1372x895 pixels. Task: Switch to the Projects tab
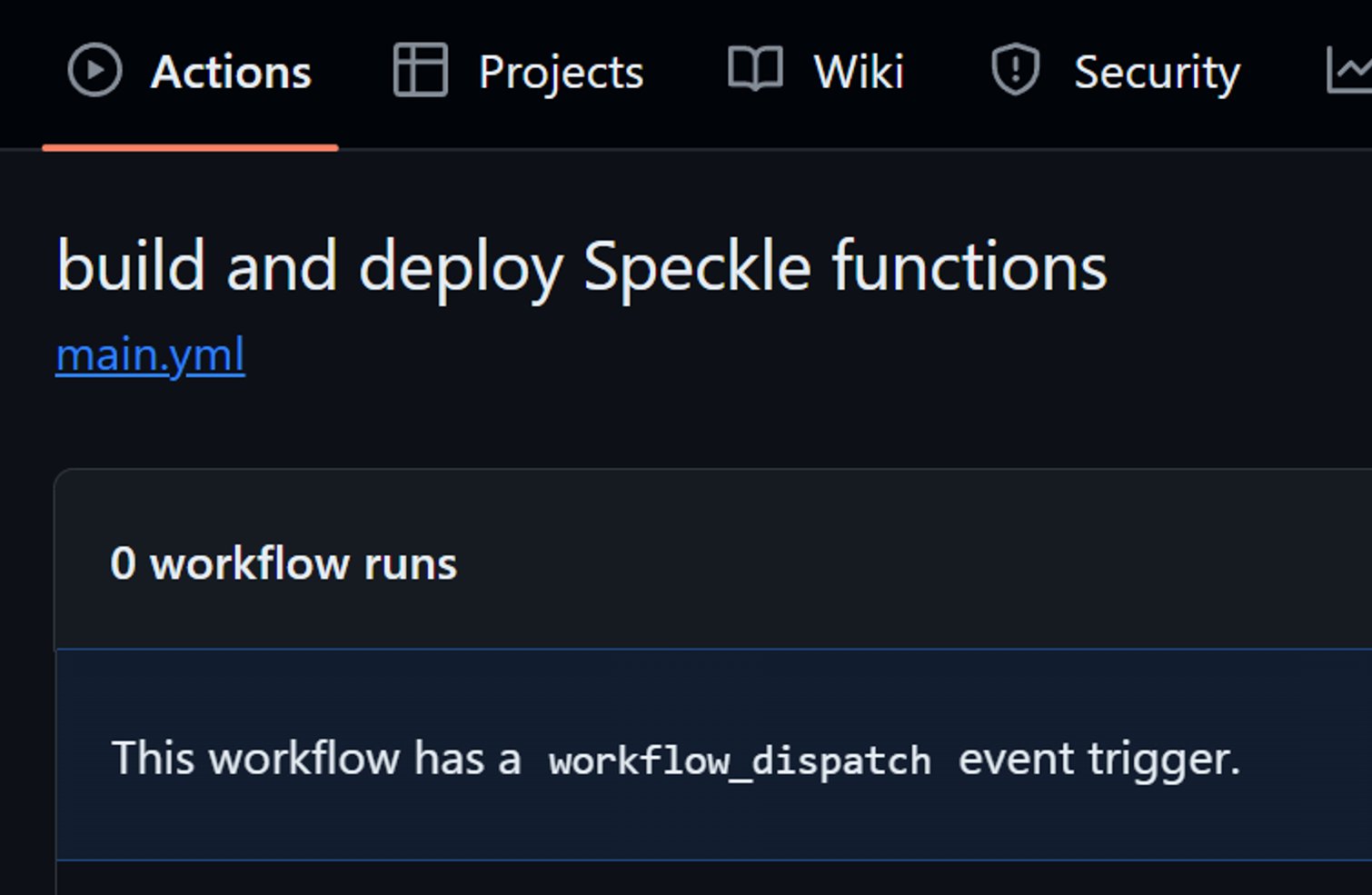pos(518,72)
